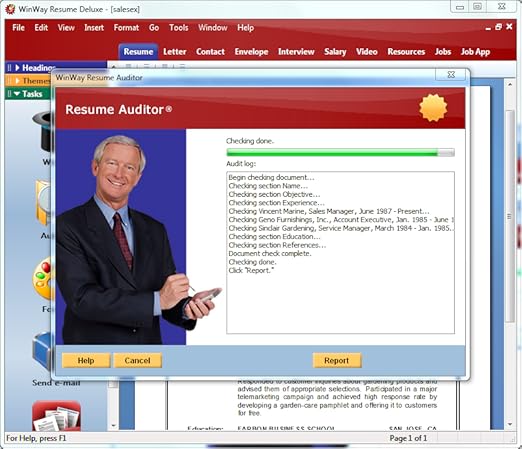Click the Geno Furnishings log entry
Viewport: 522px width, 449px height.
coord(341,220)
